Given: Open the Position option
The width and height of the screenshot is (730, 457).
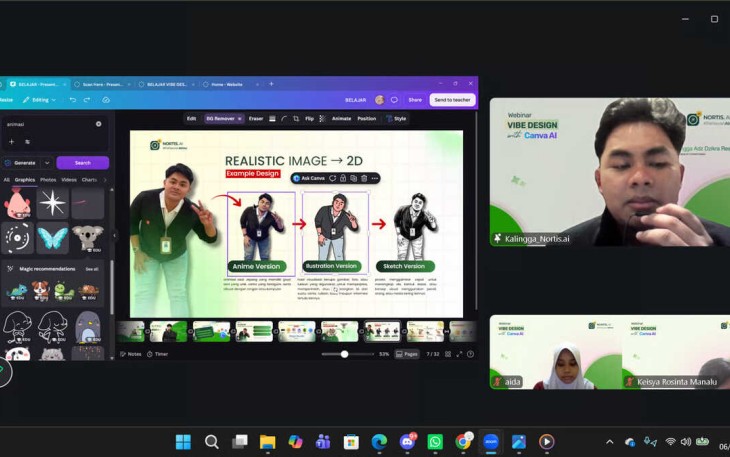Looking at the screenshot, I should point(366,119).
